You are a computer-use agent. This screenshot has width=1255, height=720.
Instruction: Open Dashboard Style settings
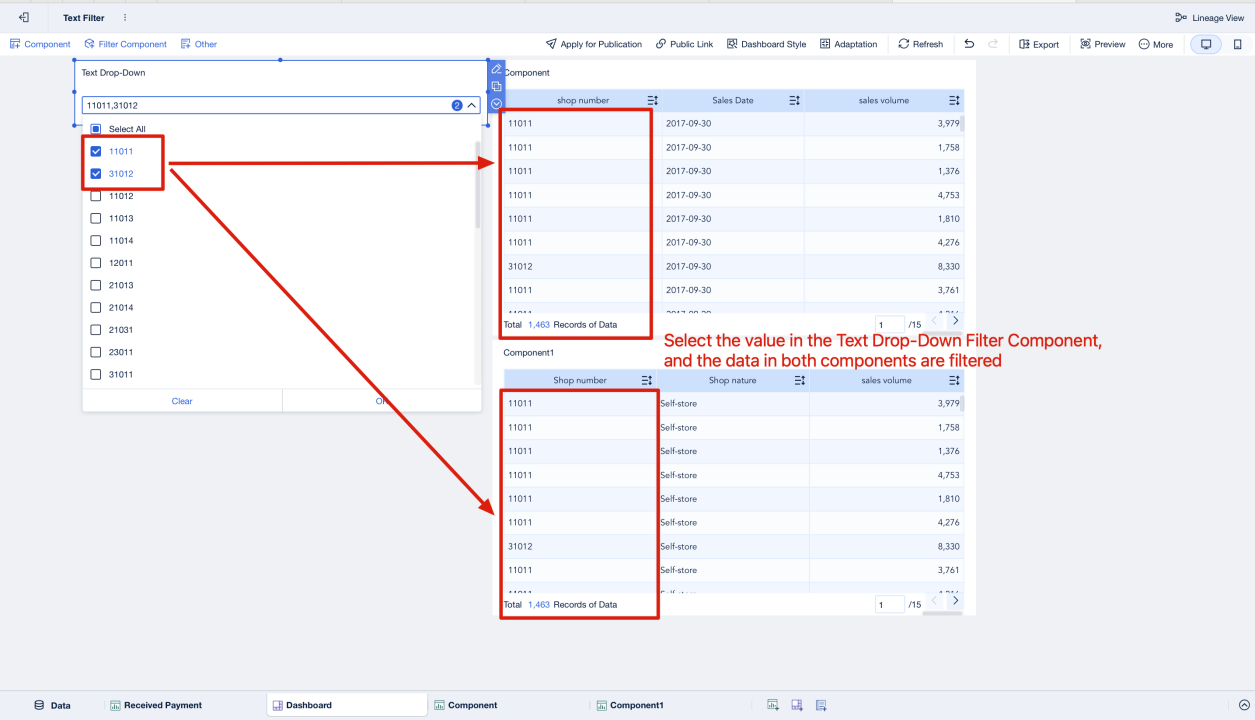tap(767, 44)
